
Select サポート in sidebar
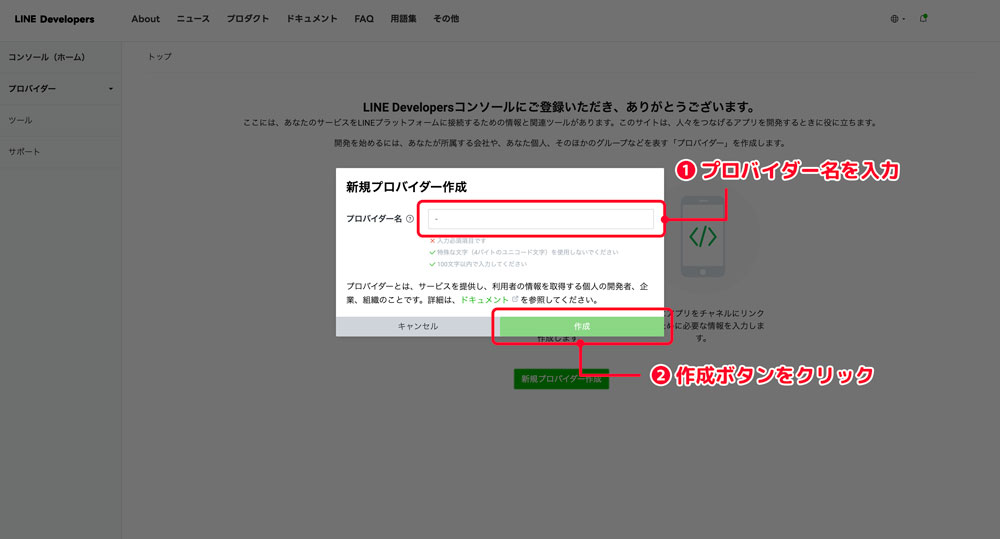tap(24, 152)
